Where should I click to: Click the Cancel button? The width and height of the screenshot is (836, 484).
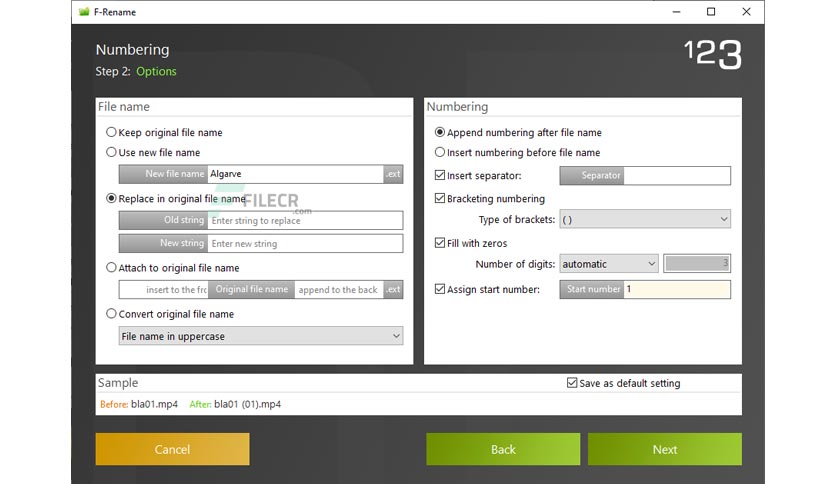click(x=172, y=449)
